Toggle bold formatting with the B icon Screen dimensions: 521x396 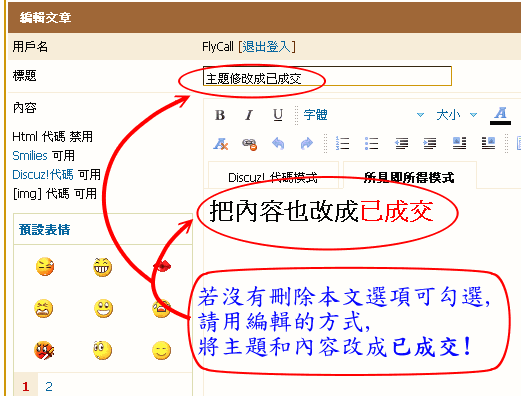pos(220,115)
